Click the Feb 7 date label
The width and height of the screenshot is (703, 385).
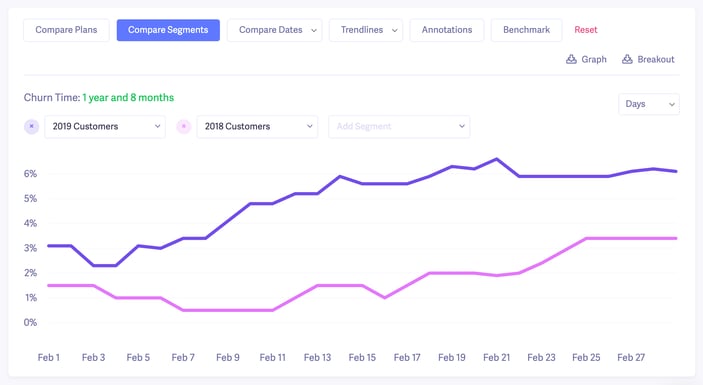(x=183, y=358)
